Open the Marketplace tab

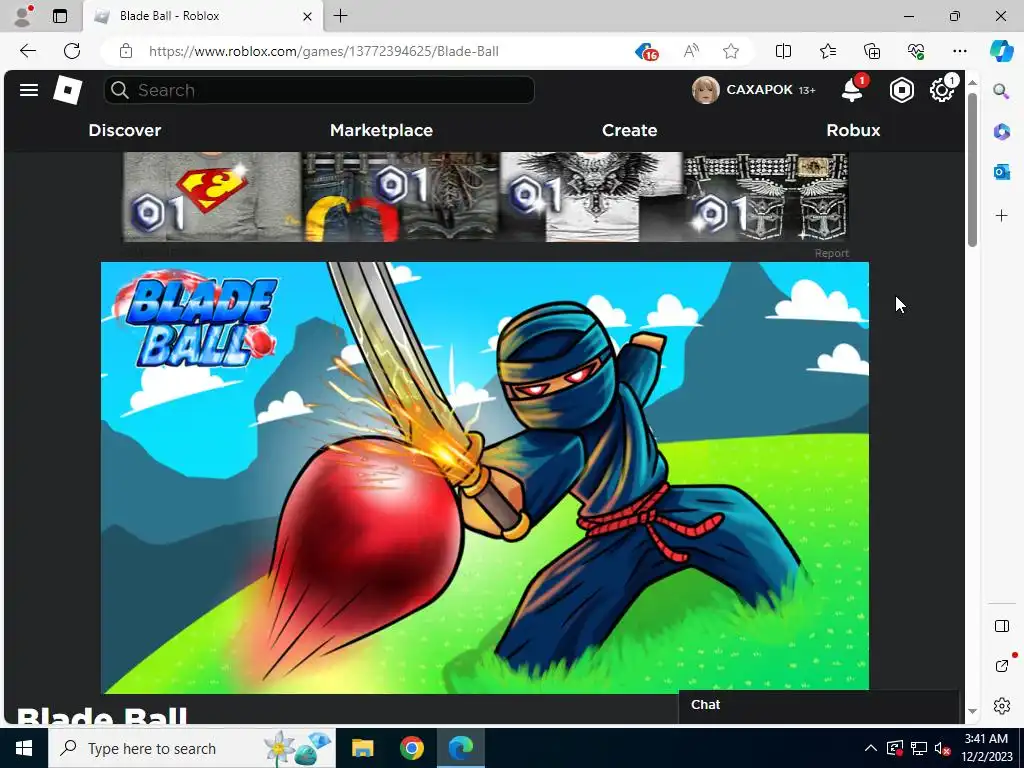click(381, 130)
